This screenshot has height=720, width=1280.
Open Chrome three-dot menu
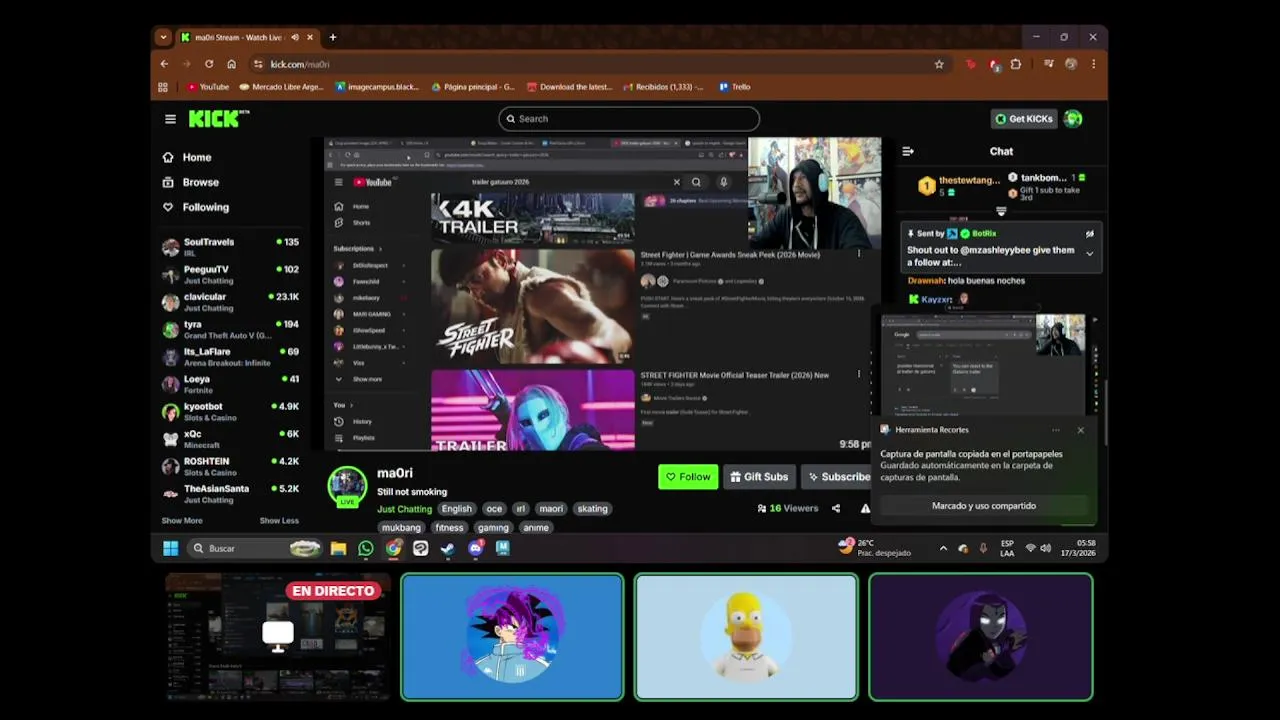1093,64
